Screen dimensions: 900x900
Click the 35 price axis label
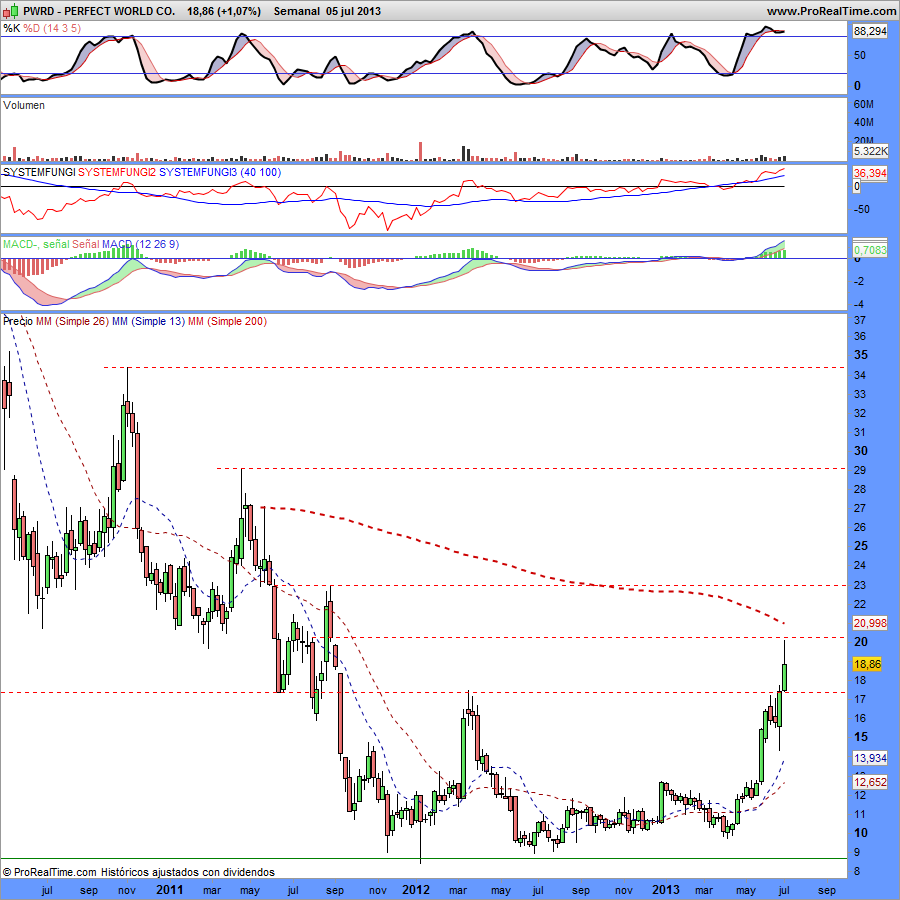(861, 355)
